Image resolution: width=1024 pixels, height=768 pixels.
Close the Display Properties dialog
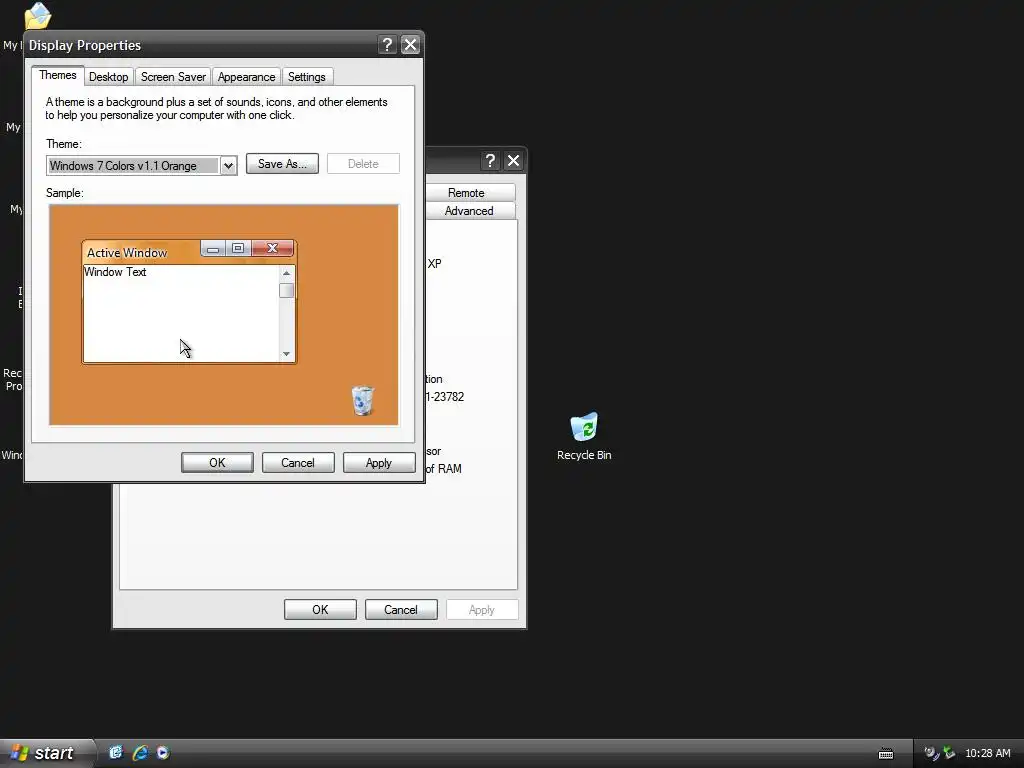[x=410, y=44]
